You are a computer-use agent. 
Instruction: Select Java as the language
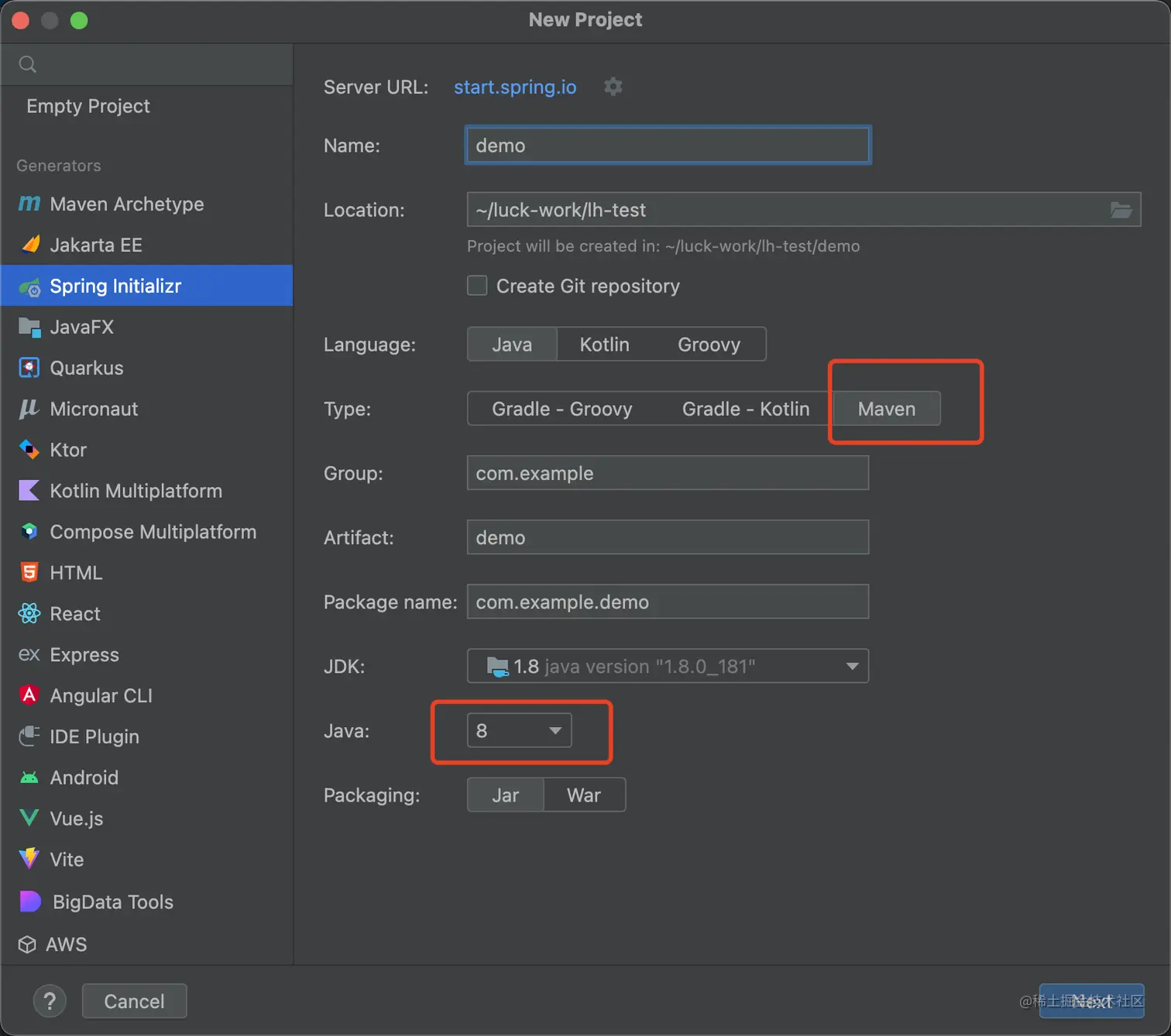click(512, 345)
